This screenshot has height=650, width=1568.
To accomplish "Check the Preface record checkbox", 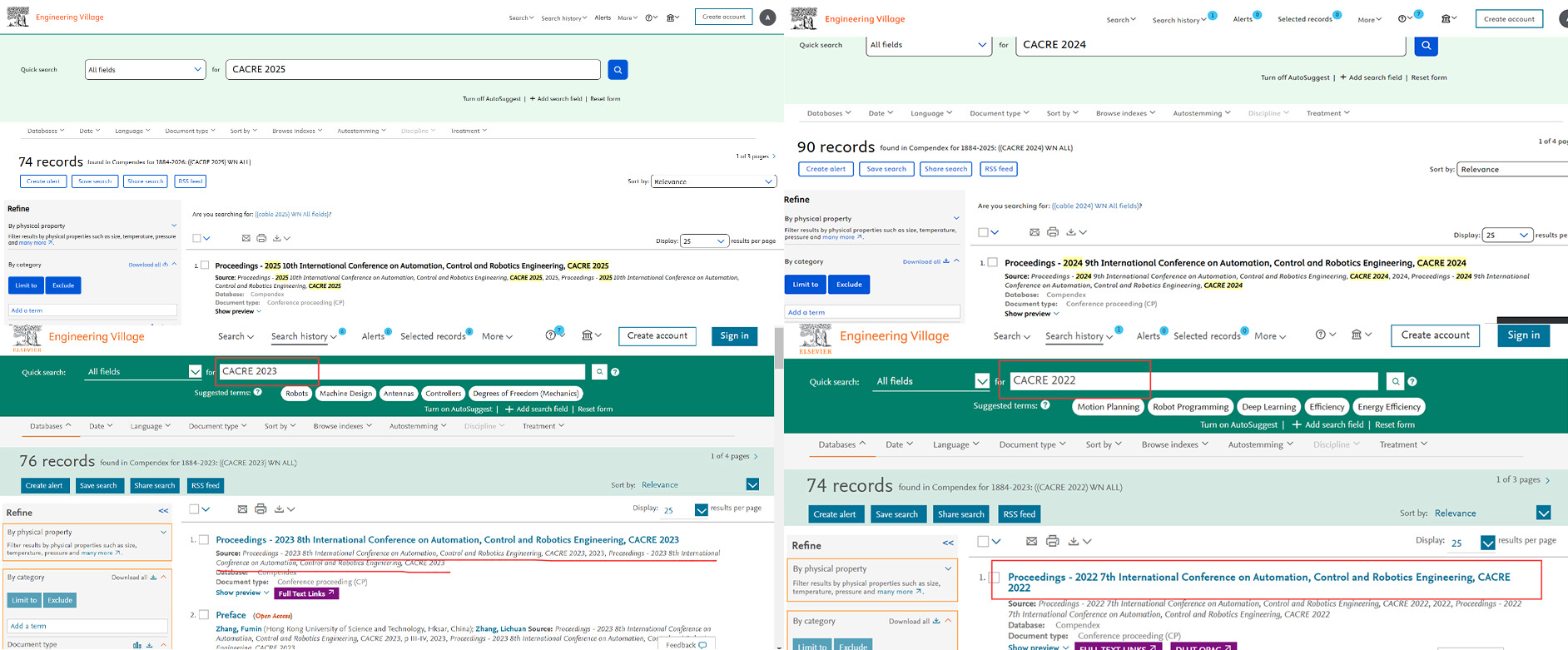I will pos(203,614).
